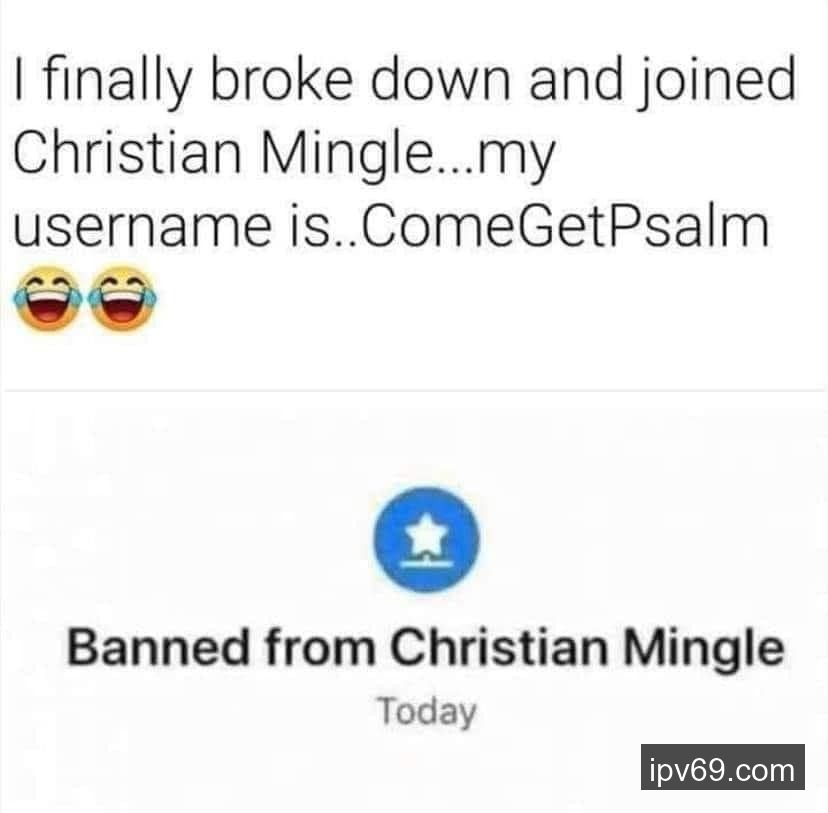Click the second laughing-crying emoji
This screenshot has height=813, width=828.
123,298
